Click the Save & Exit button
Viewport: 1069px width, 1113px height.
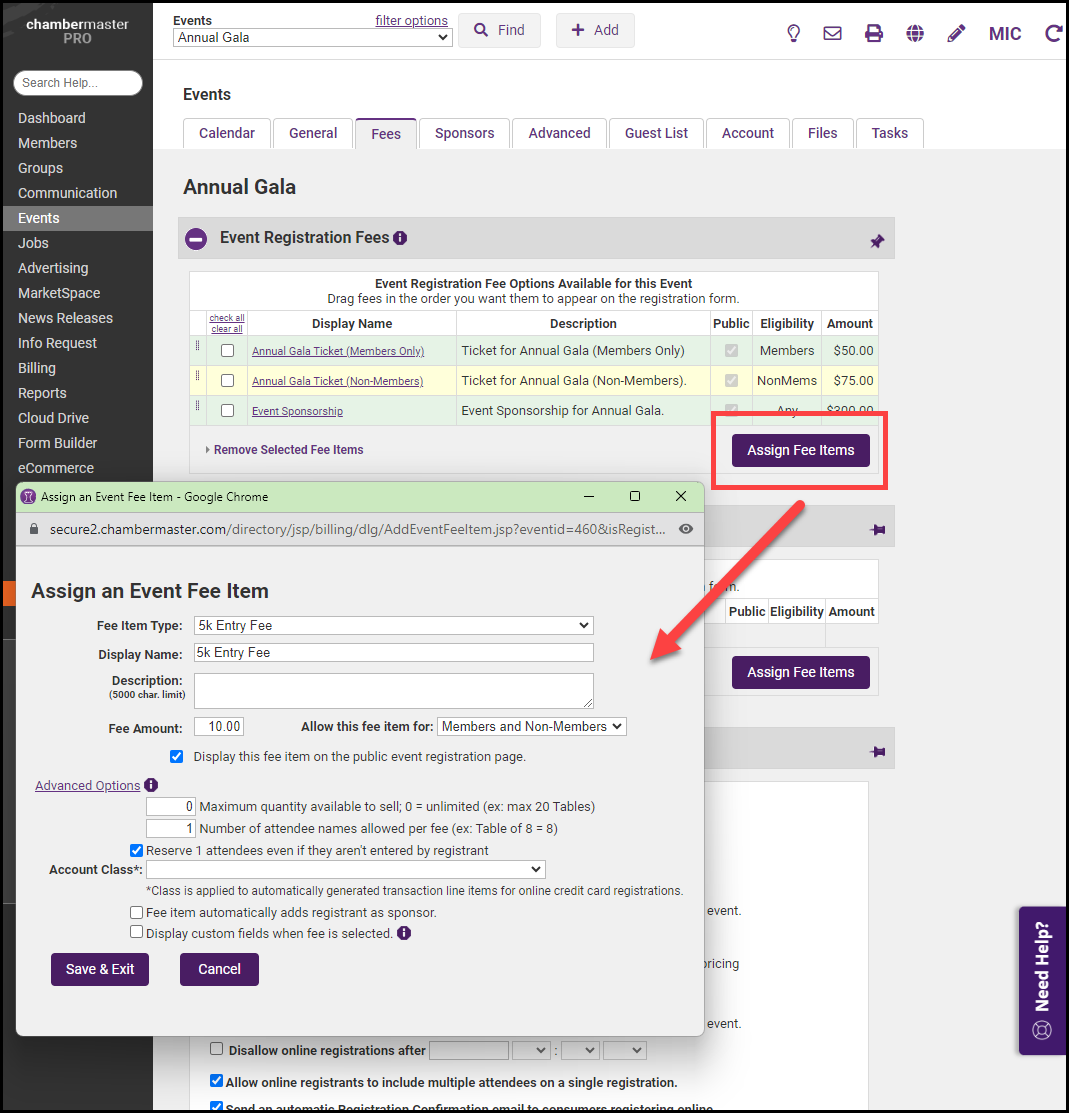pyautogui.click(x=100, y=969)
